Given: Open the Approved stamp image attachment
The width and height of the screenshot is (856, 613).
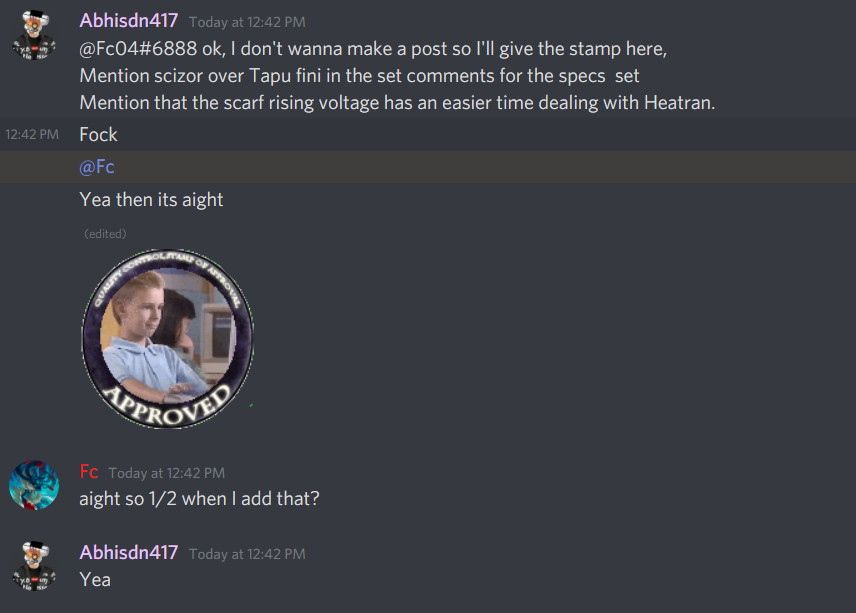Looking at the screenshot, I should (x=168, y=339).
